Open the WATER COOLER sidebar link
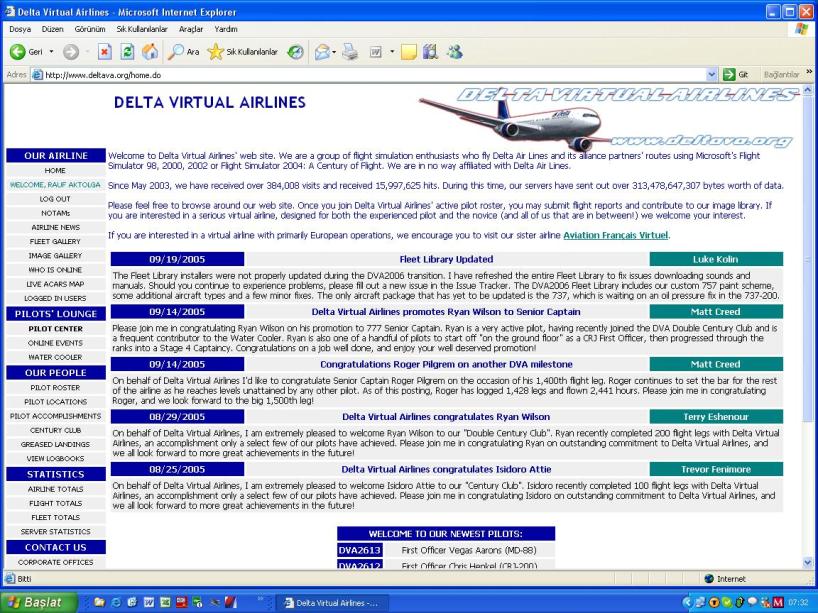This screenshot has height=613, width=818. pos(55,357)
